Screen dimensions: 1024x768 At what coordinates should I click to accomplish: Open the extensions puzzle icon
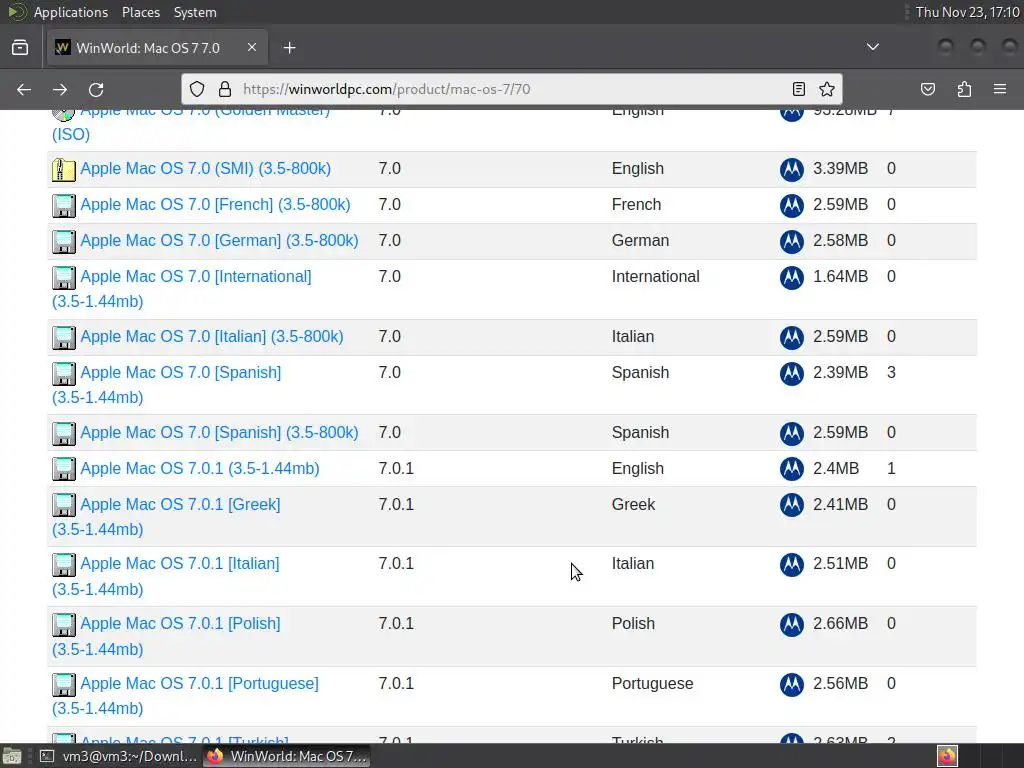point(964,89)
